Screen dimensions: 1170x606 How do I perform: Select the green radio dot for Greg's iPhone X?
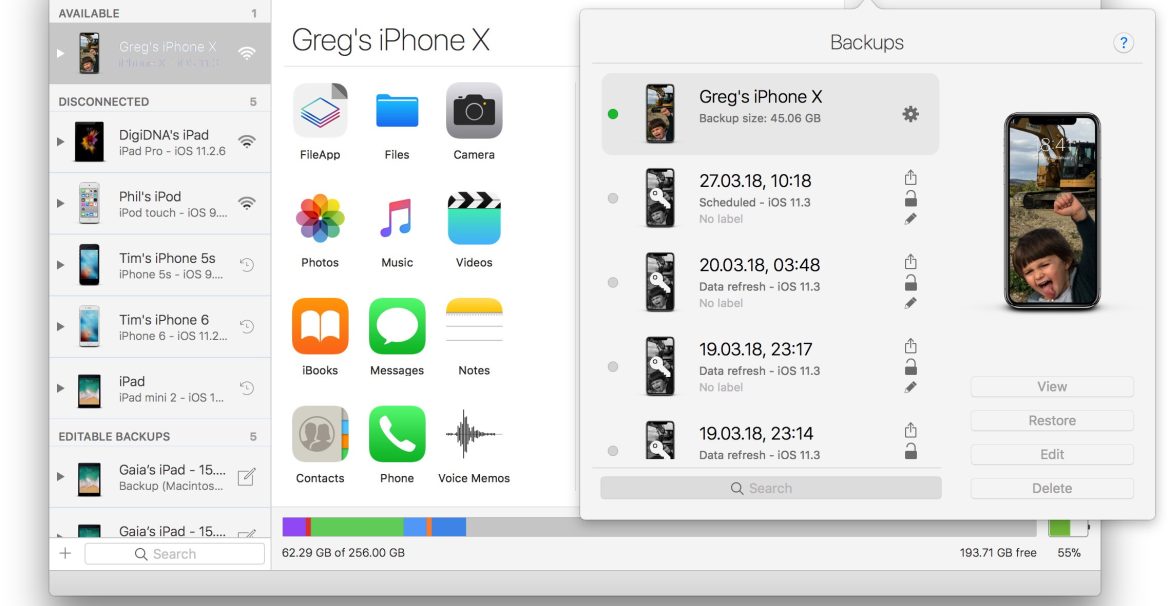[613, 114]
